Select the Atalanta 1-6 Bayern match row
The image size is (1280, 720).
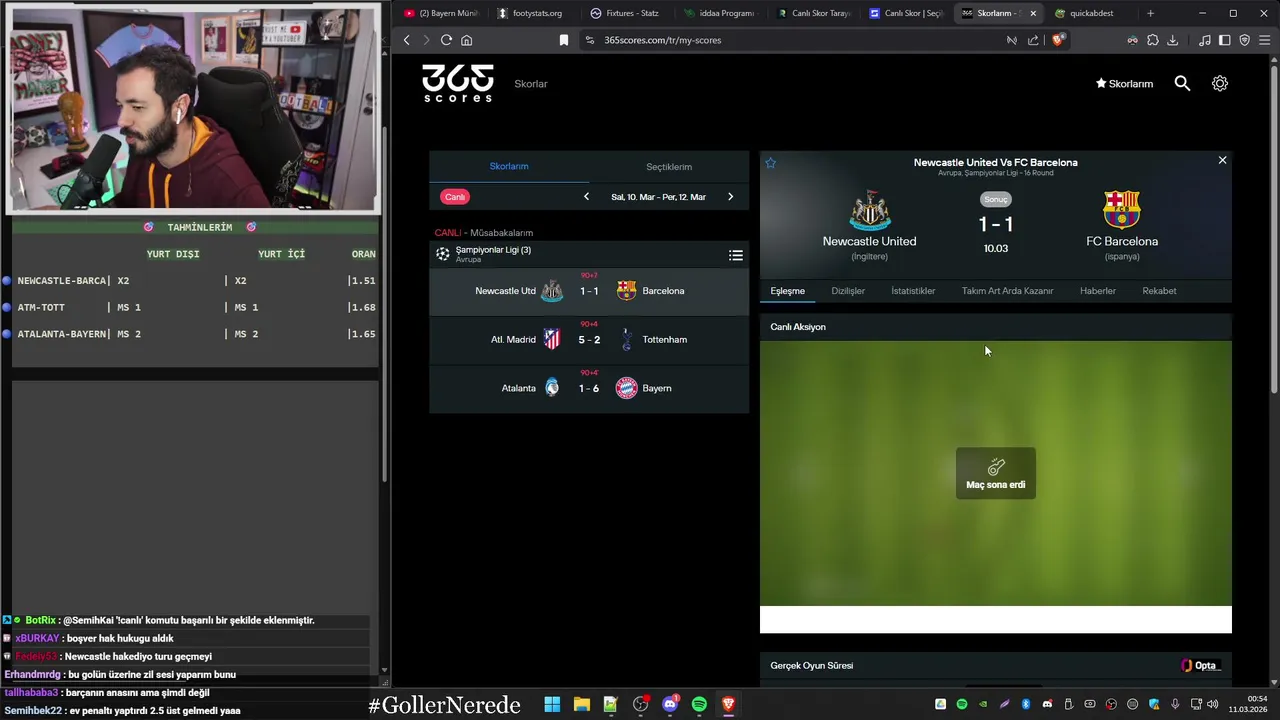589,388
